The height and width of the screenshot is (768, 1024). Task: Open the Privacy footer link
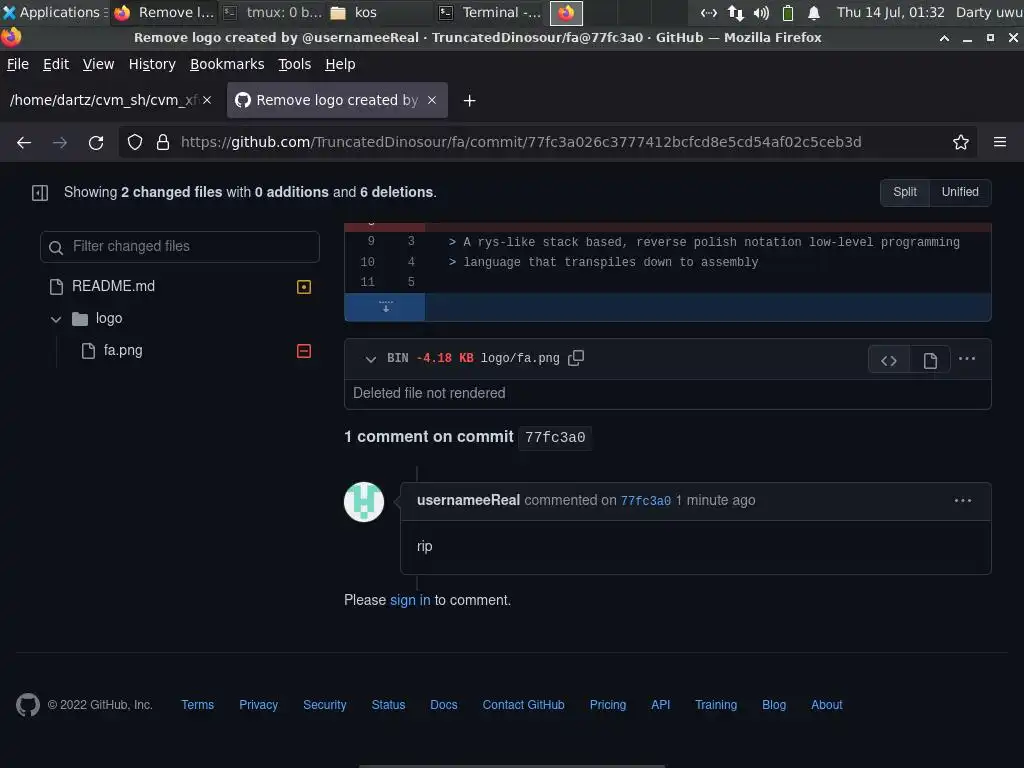point(258,705)
